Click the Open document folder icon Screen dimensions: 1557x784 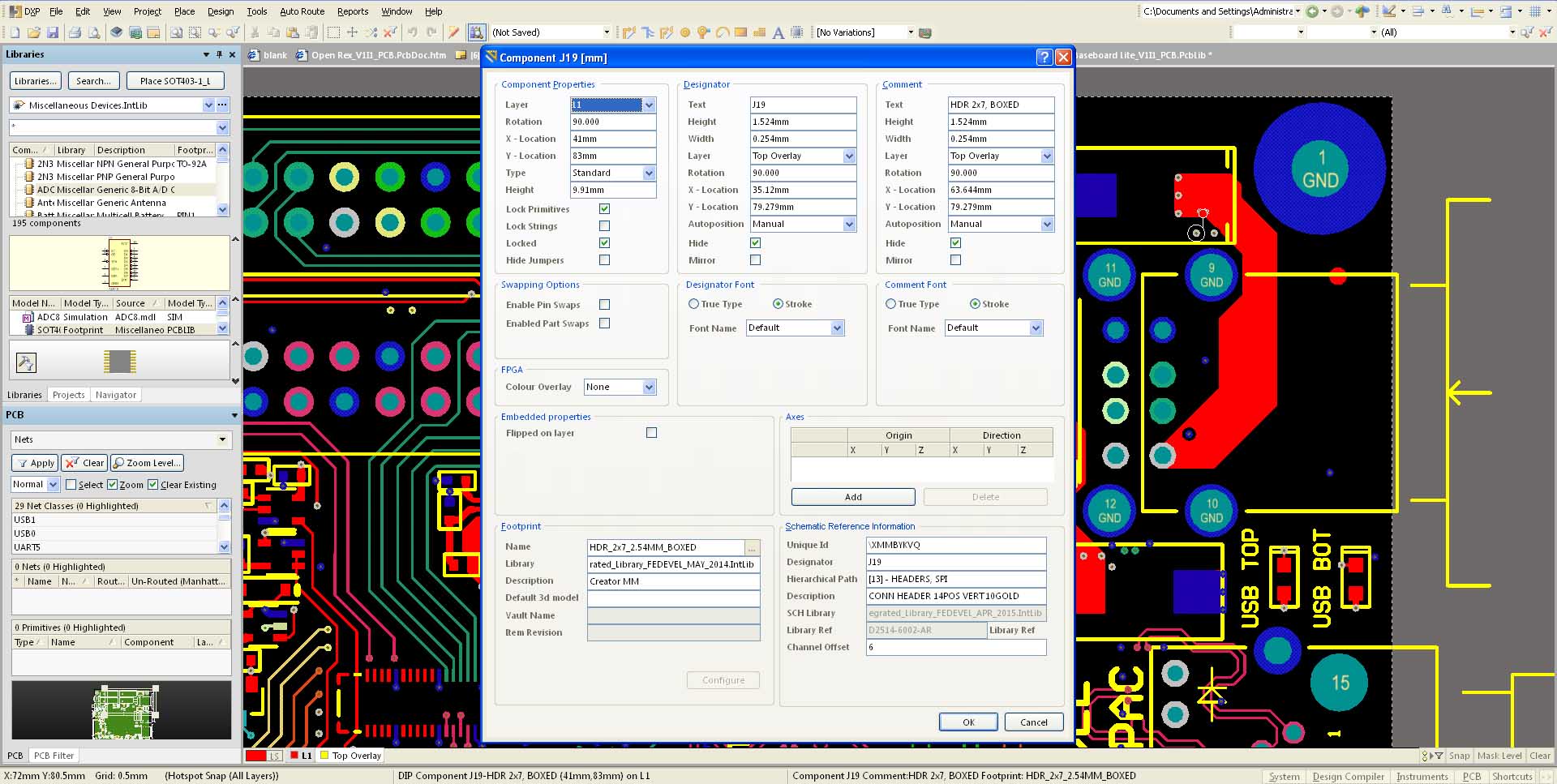coord(33,32)
